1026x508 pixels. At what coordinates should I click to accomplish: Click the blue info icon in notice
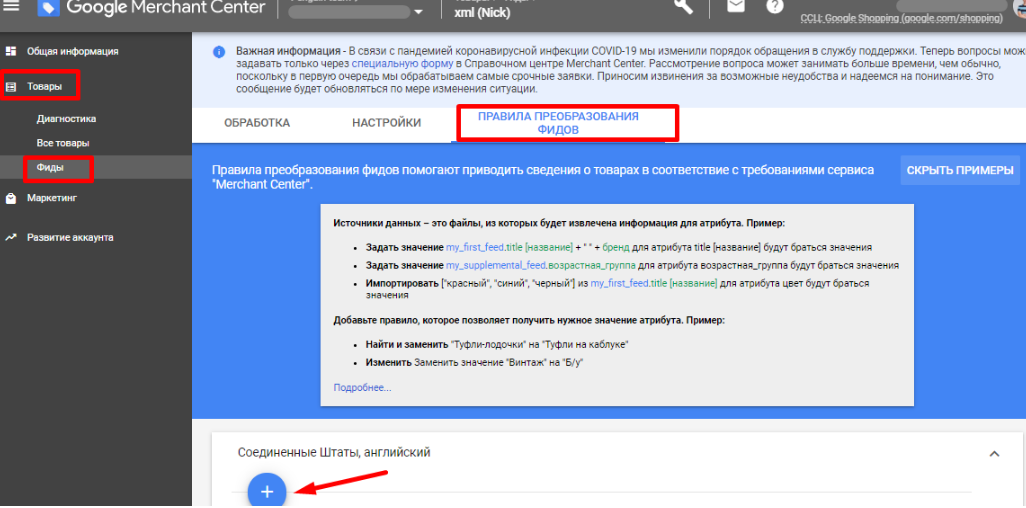point(219,52)
